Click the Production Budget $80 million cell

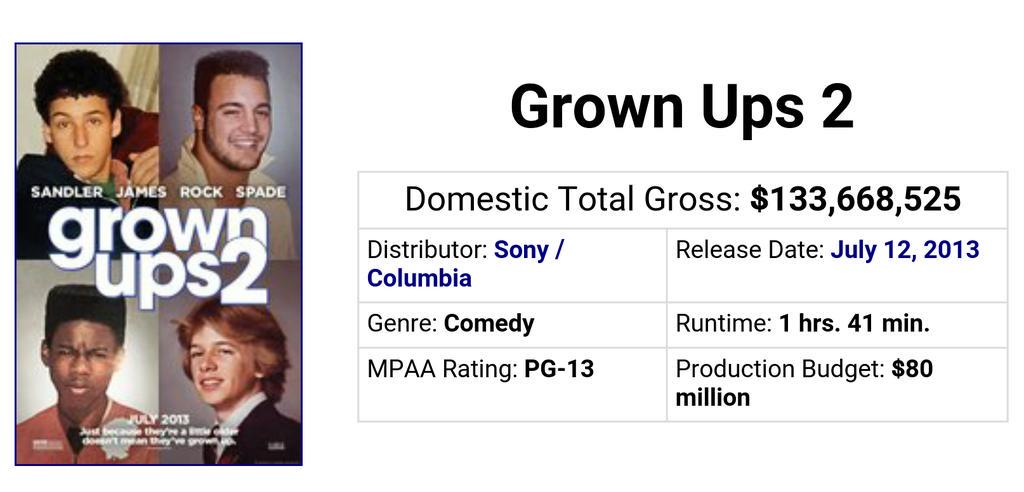(x=837, y=384)
